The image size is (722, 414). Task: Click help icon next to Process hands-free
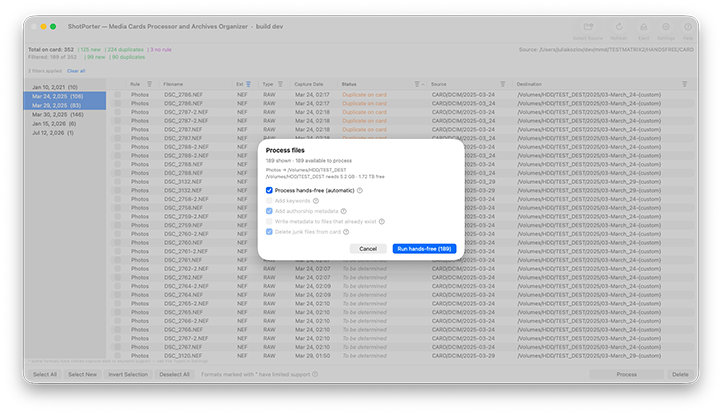coord(360,191)
